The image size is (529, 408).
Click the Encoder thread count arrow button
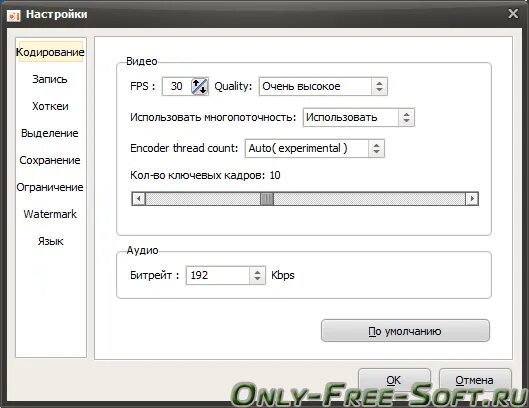(x=376, y=148)
